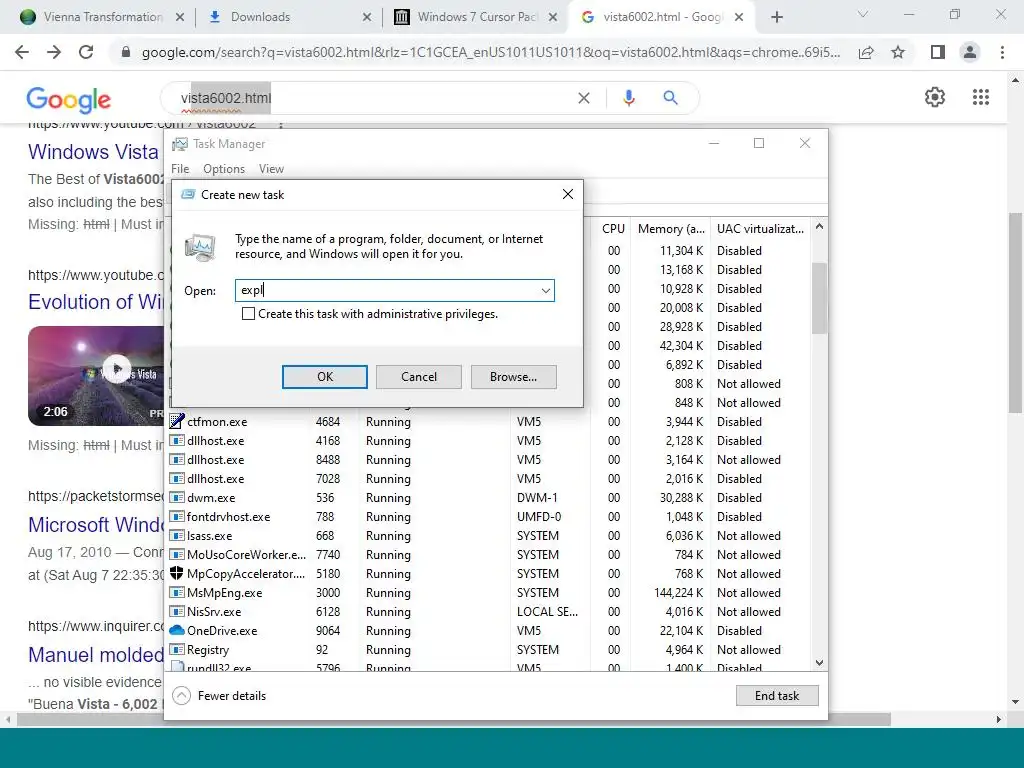Open the 'Manuel molded' result link

pos(96,654)
